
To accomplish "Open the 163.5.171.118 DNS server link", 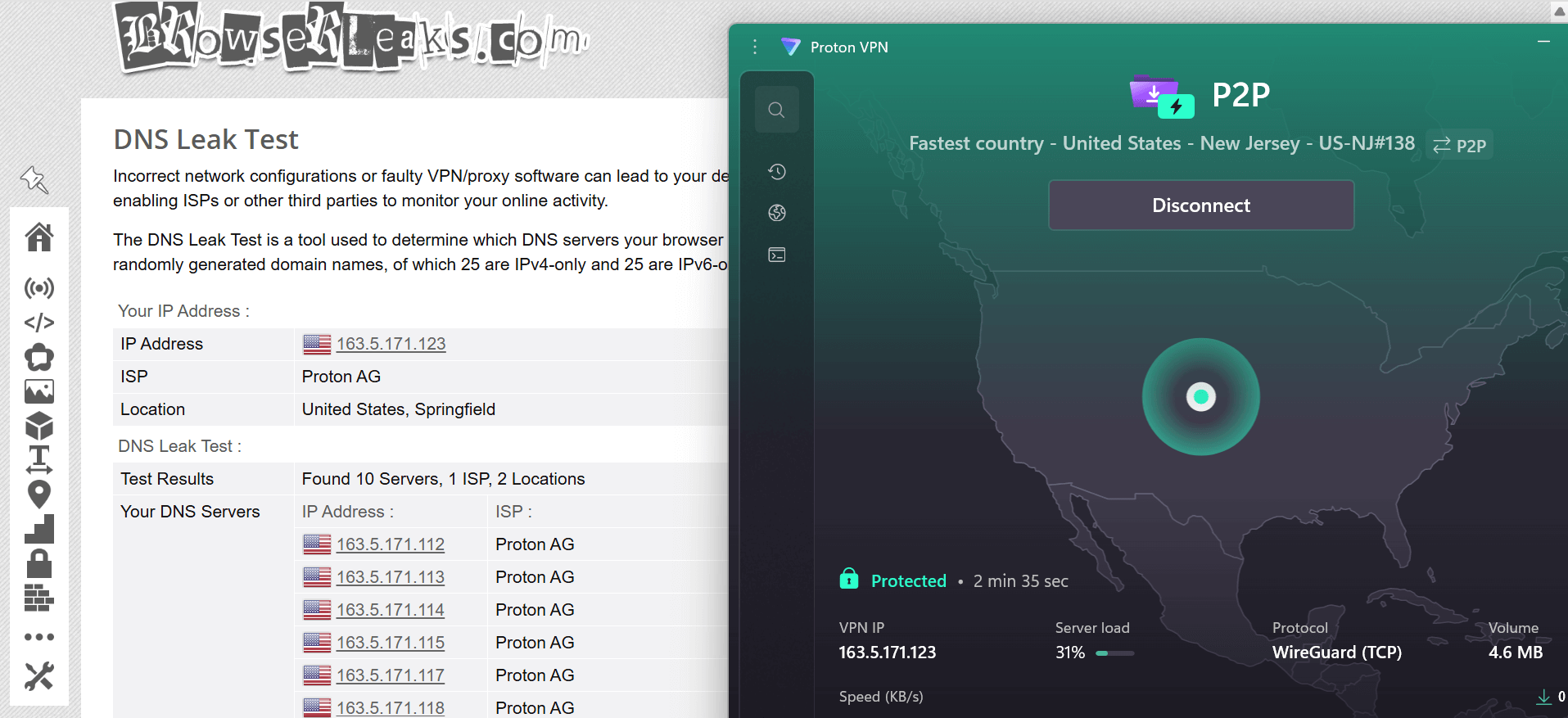I will (x=391, y=708).
